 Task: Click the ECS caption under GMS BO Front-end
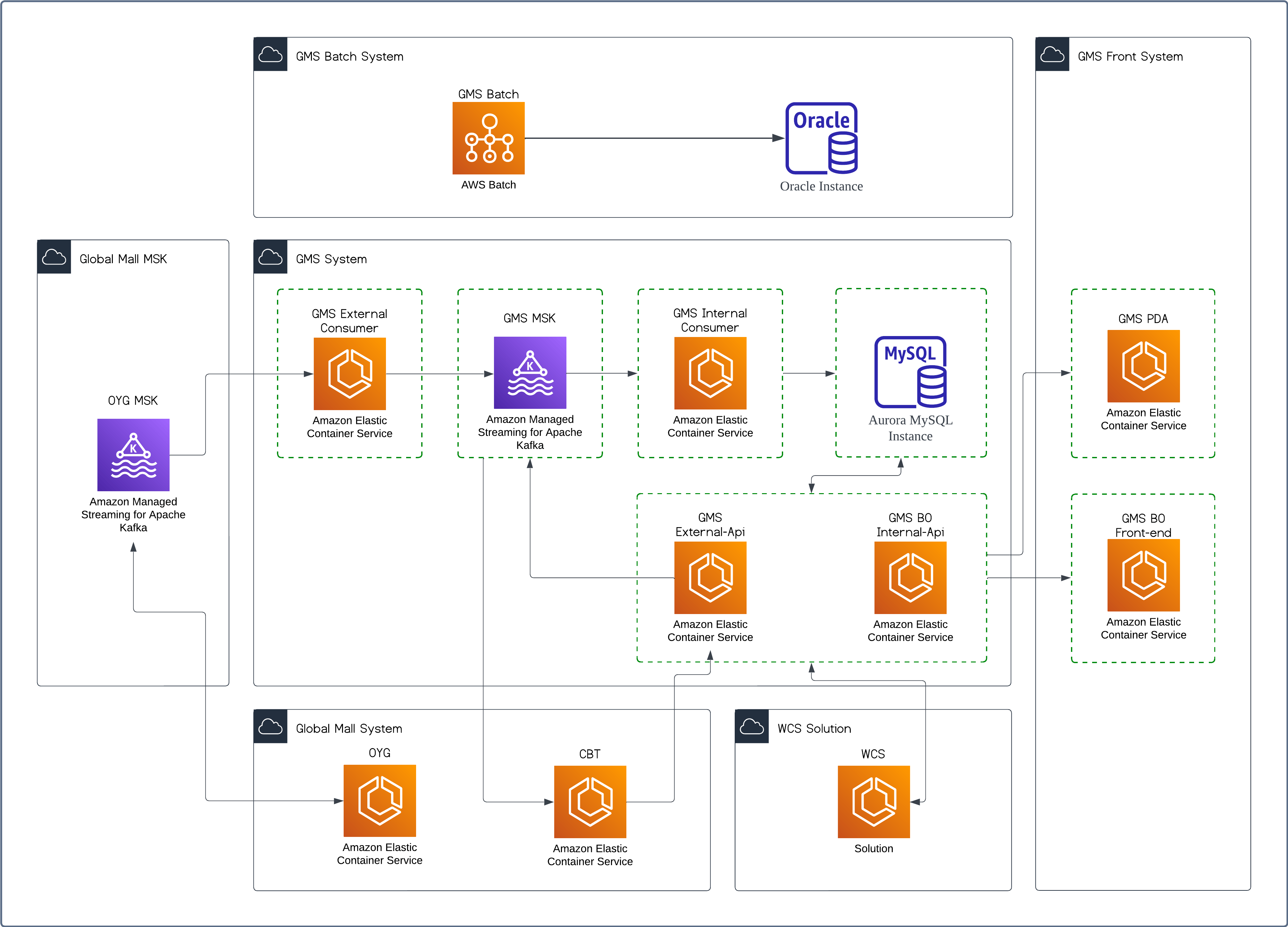pyautogui.click(x=1144, y=629)
